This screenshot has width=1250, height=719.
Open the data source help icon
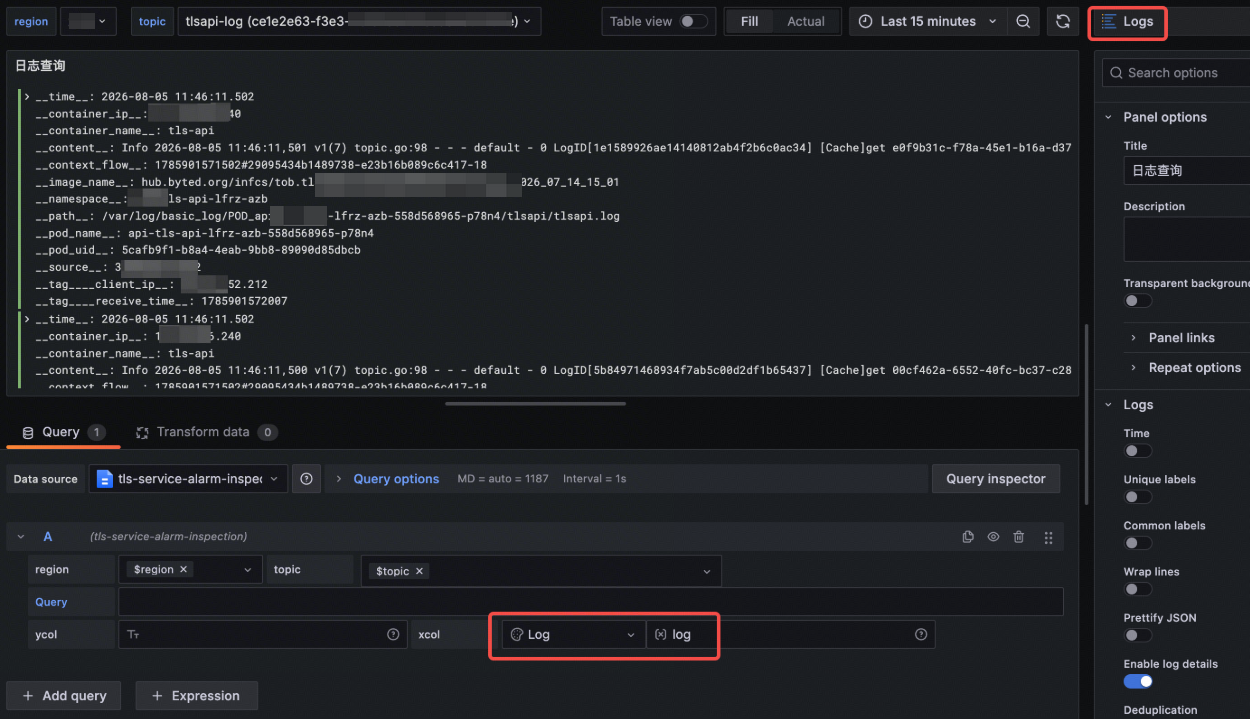click(x=307, y=479)
